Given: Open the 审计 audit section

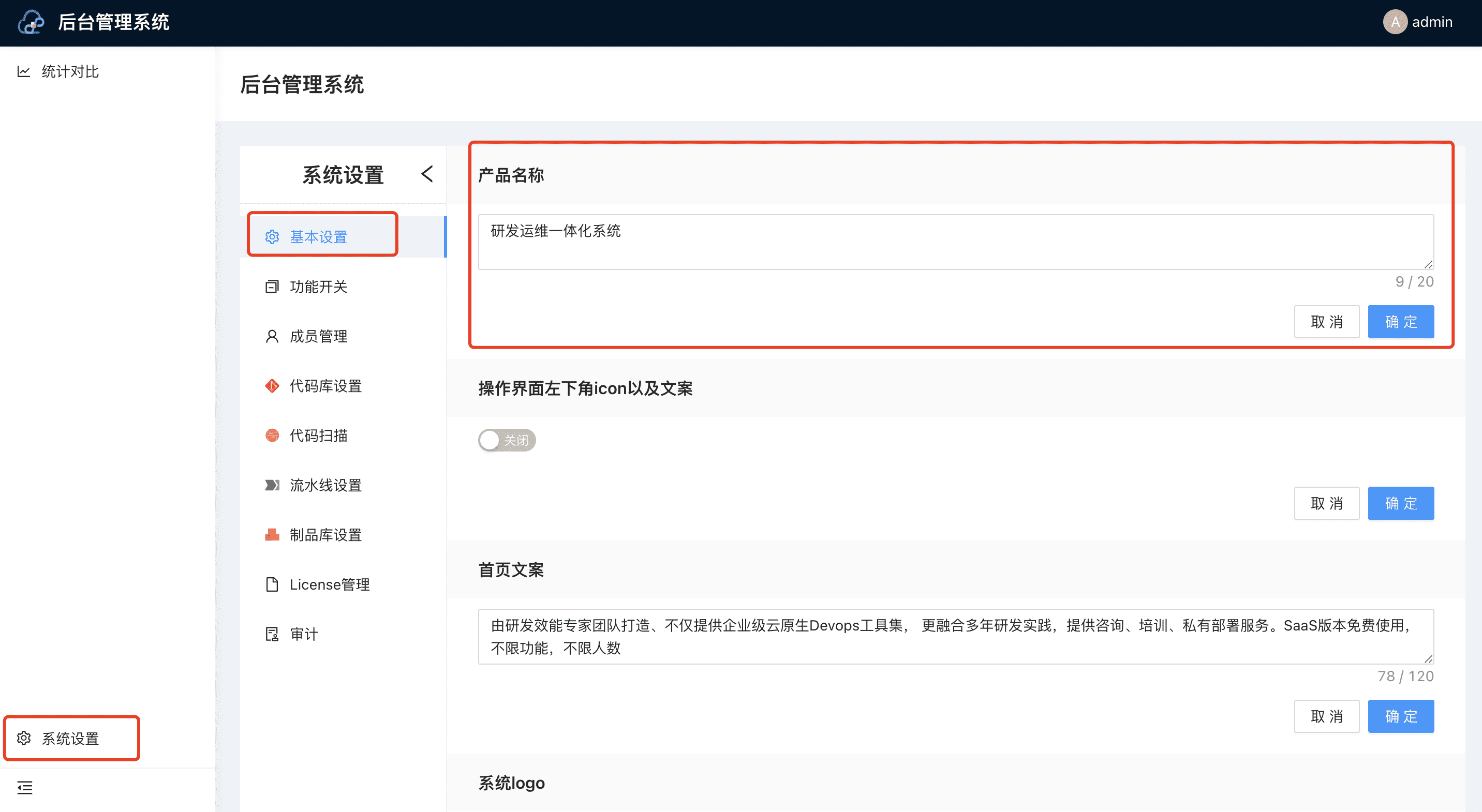Looking at the screenshot, I should click(x=304, y=633).
